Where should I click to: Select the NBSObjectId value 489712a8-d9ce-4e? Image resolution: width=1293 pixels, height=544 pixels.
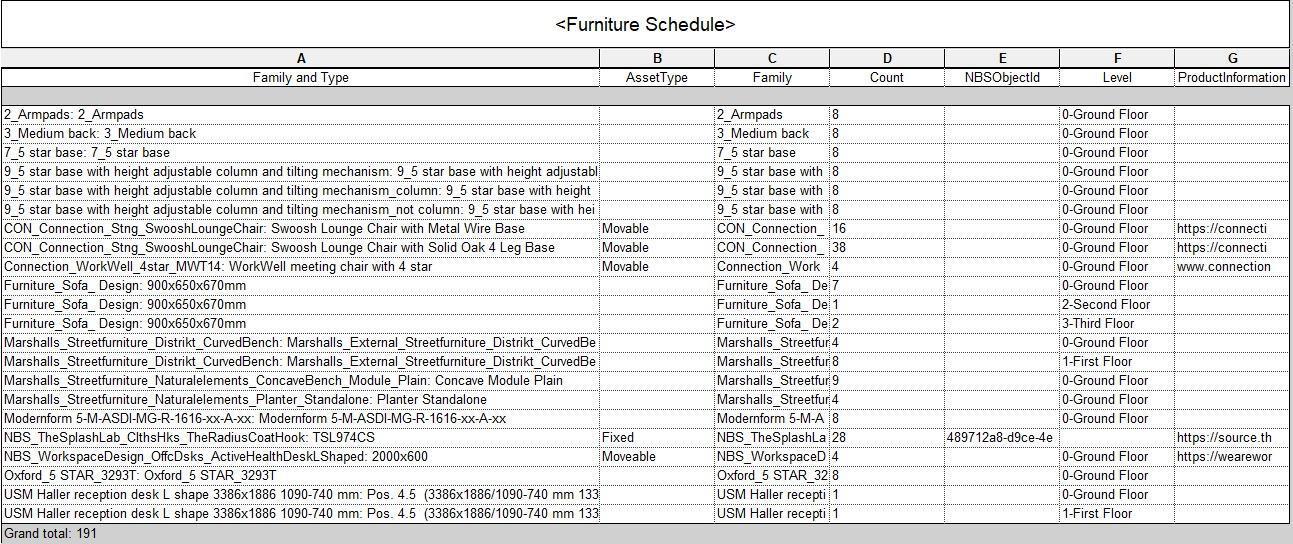(x=1002, y=438)
